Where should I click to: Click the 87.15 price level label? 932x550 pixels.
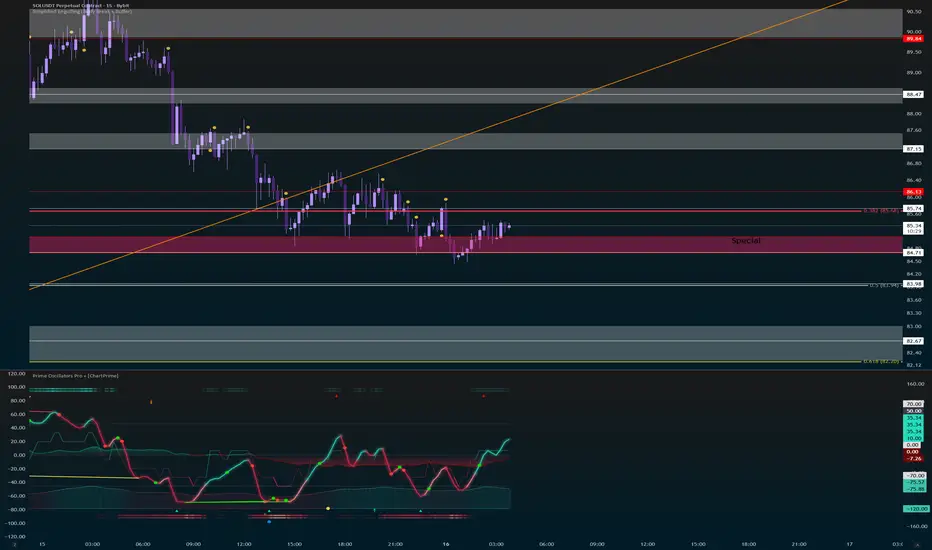[913, 149]
